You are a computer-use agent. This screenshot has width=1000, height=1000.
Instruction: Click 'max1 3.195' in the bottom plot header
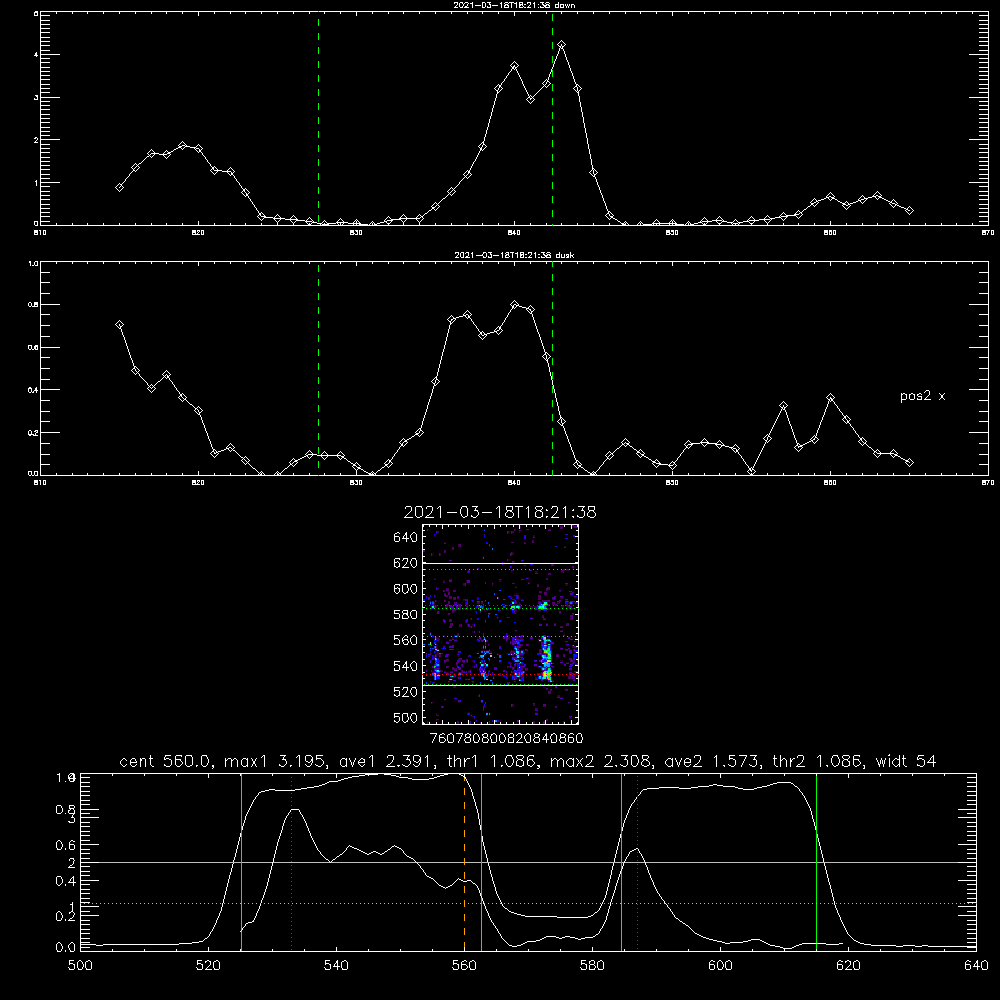point(277,761)
